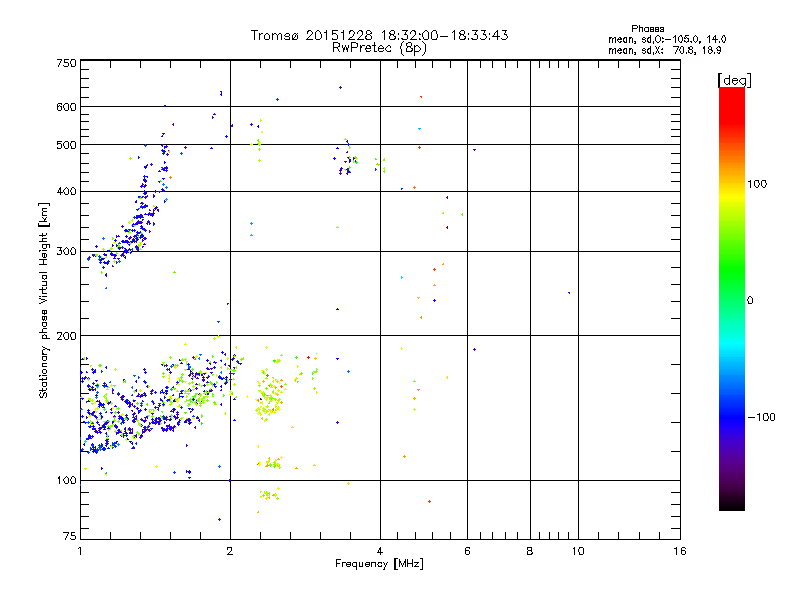Click the 'mean, sd,O:-105.0, 14.0' statistic
The image size is (800, 600).
pos(667,39)
